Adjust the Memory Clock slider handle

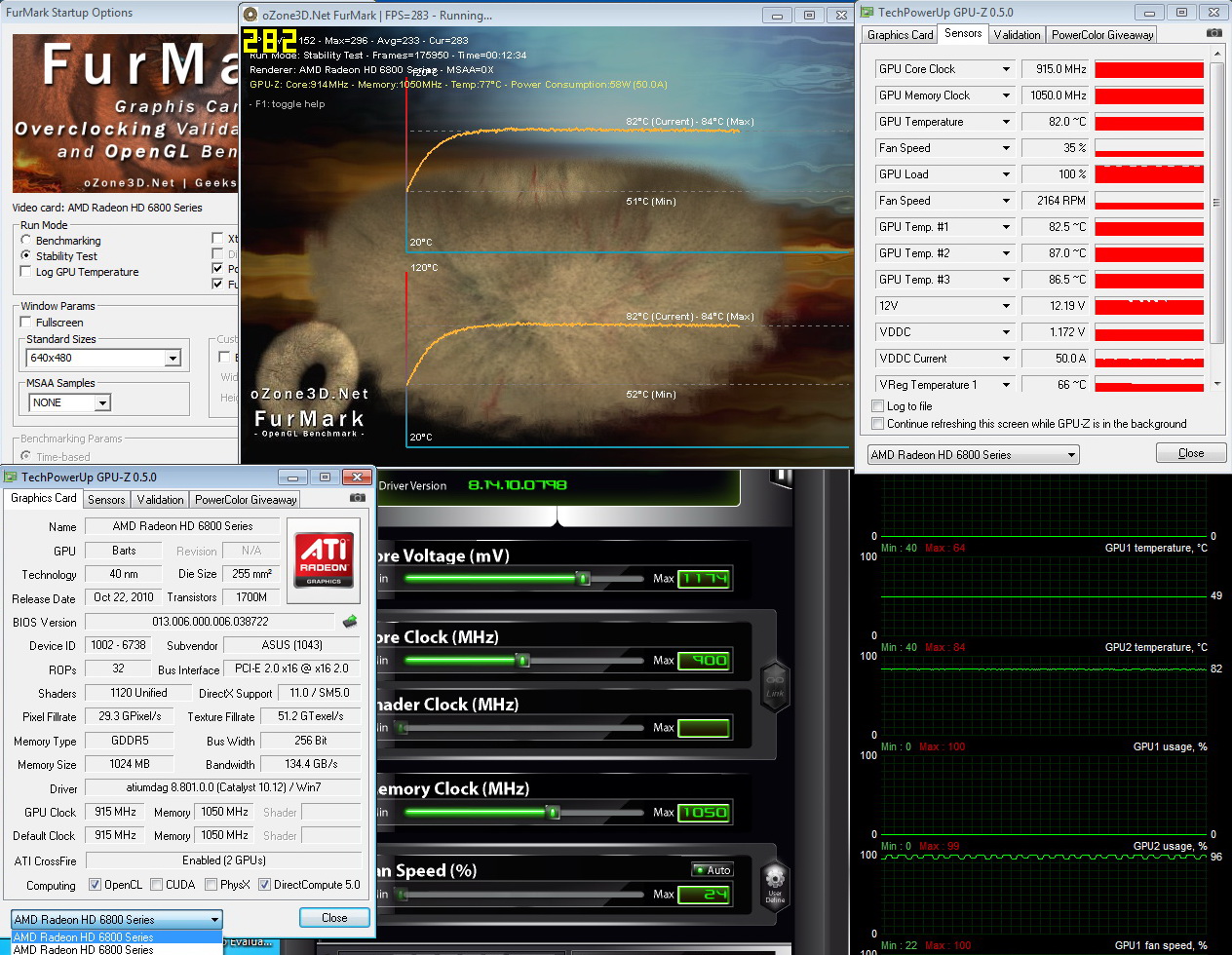pos(553,812)
